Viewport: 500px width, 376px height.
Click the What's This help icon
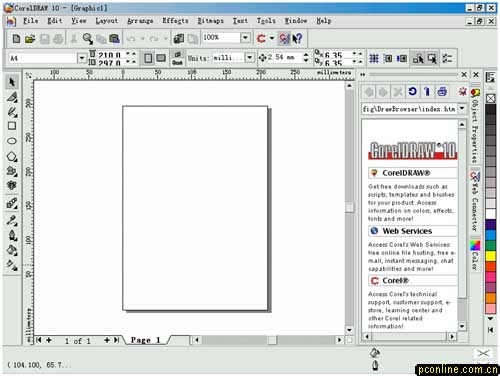[297, 39]
